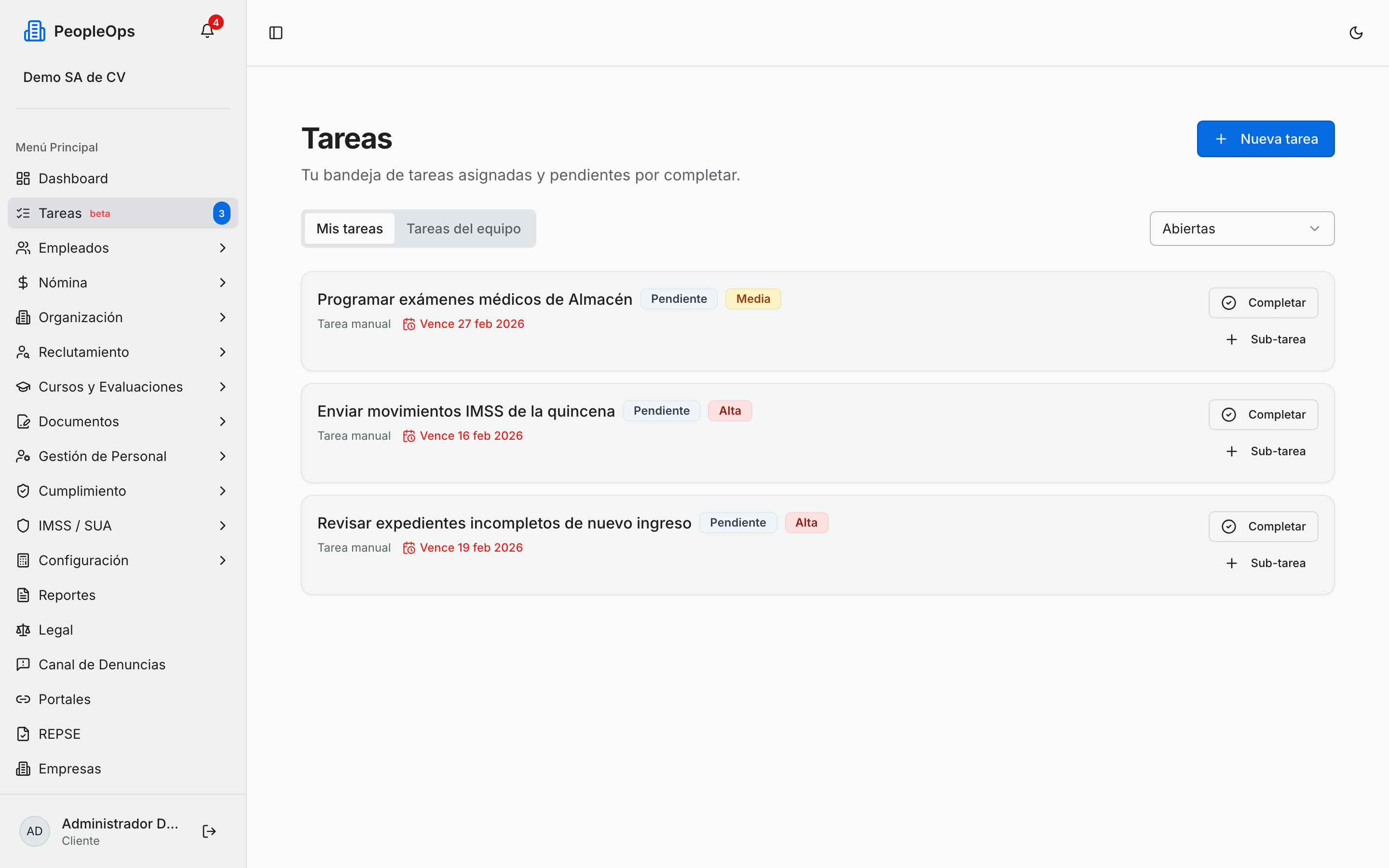
Task: Open the Abiertas status filter dropdown
Action: coord(1242,229)
